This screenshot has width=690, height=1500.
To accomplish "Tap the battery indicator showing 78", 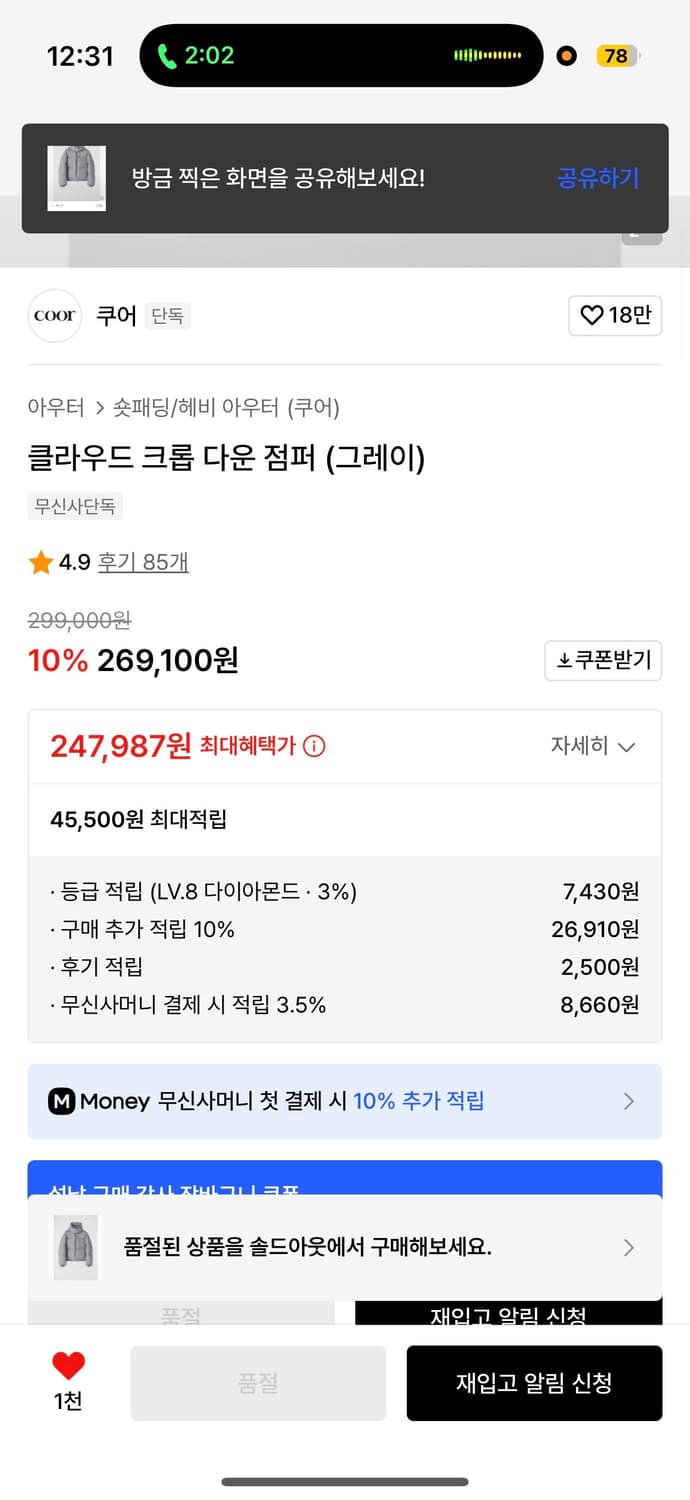I will (x=617, y=56).
